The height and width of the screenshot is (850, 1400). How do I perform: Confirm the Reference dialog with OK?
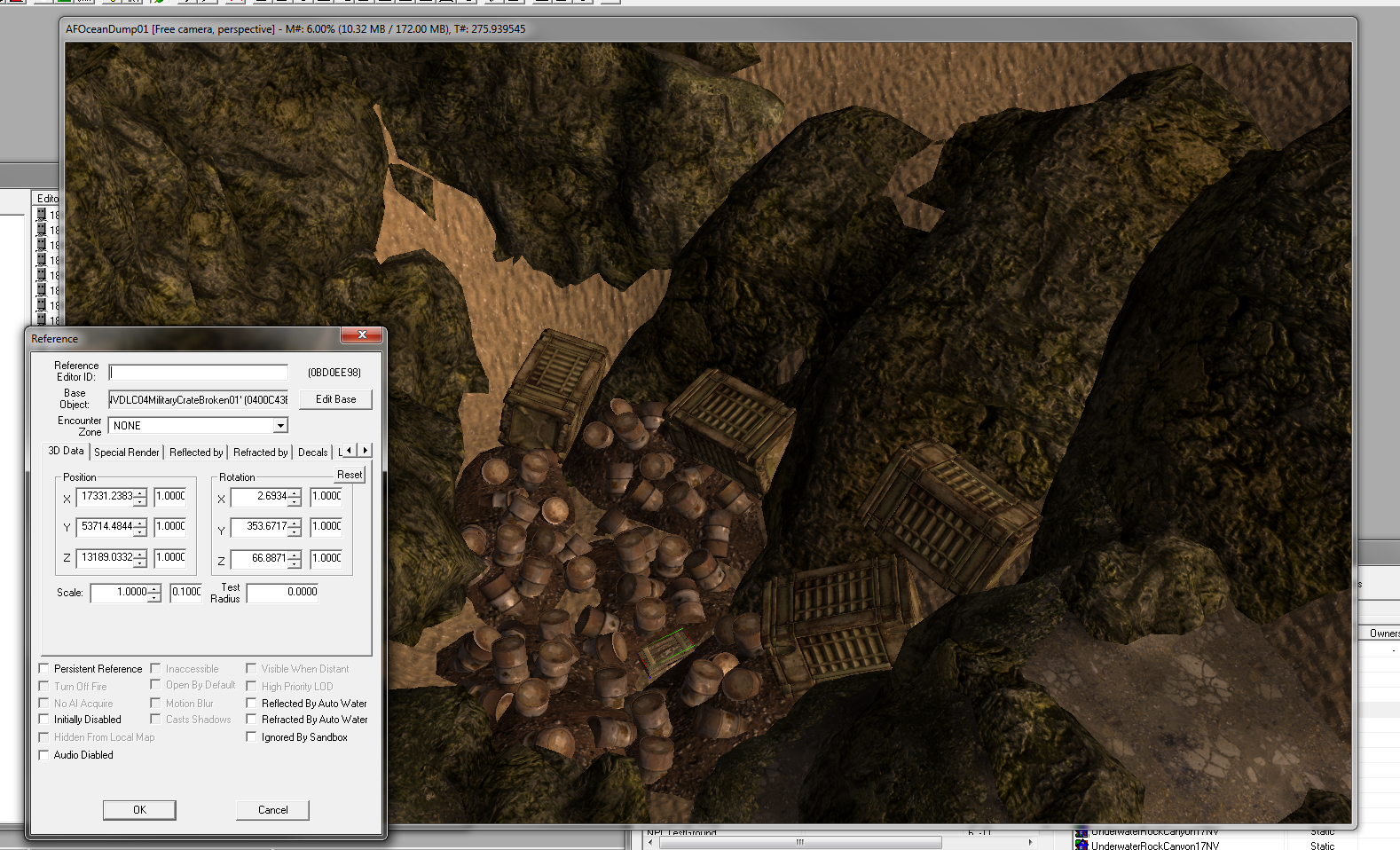[139, 810]
